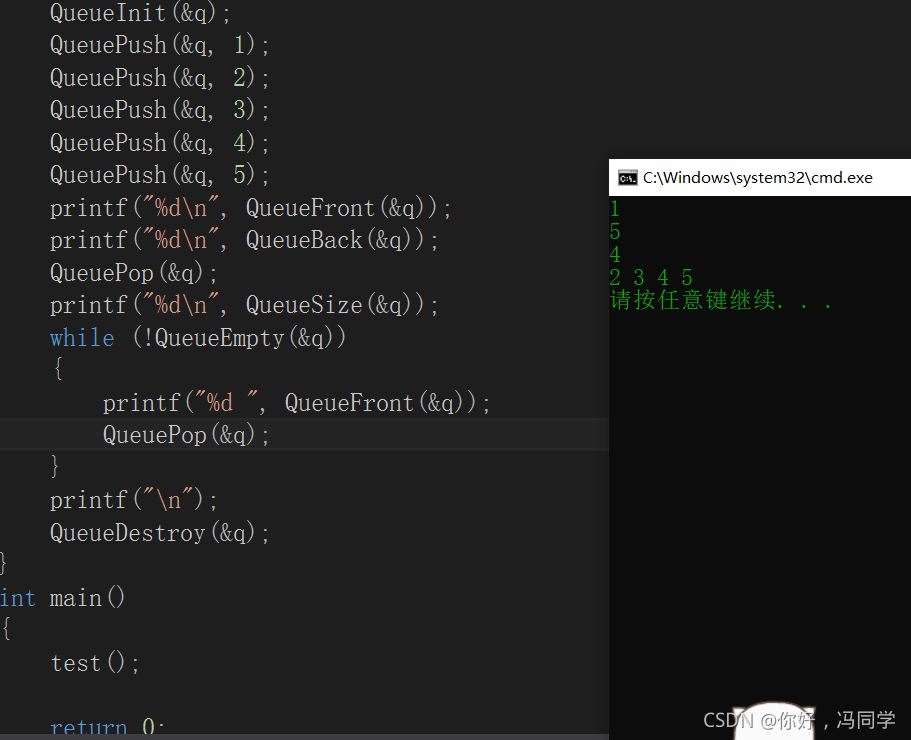Screen dimensions: 911x740
Task: Click the while (!QueueEmpty(&q)) line
Action: coord(198,338)
